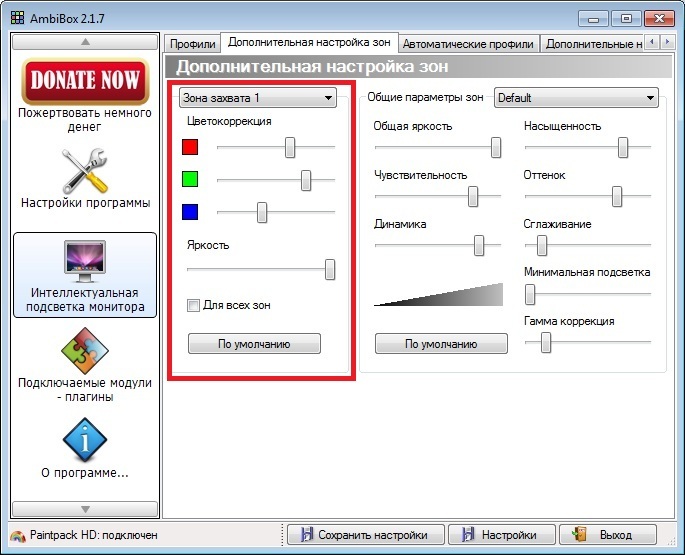Open the Default zone parameters dropdown
685x555 pixels.
click(x=576, y=98)
